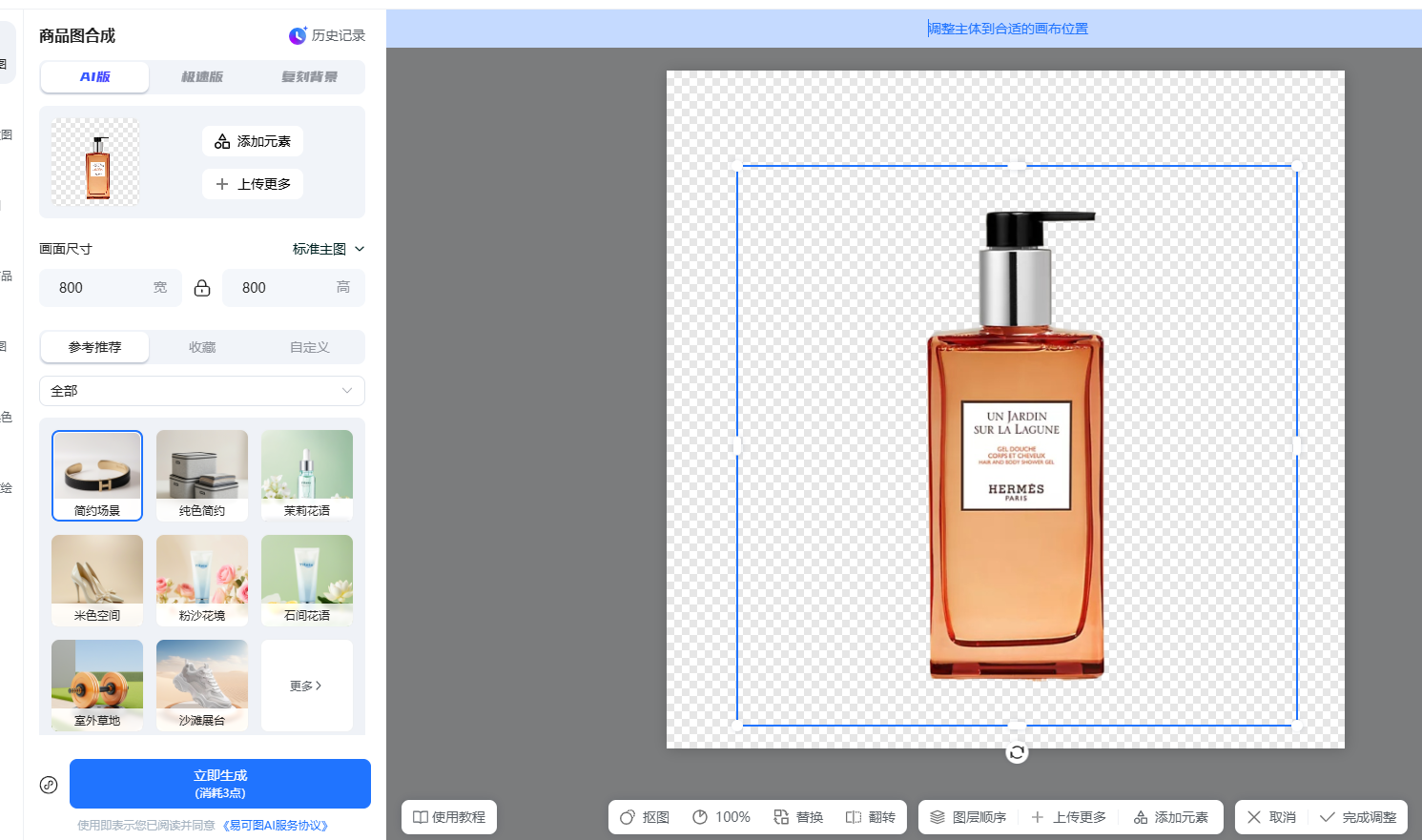1422x840 pixels.
Task: Select the 茉莉花语 scene thumbnail
Action: pos(306,475)
